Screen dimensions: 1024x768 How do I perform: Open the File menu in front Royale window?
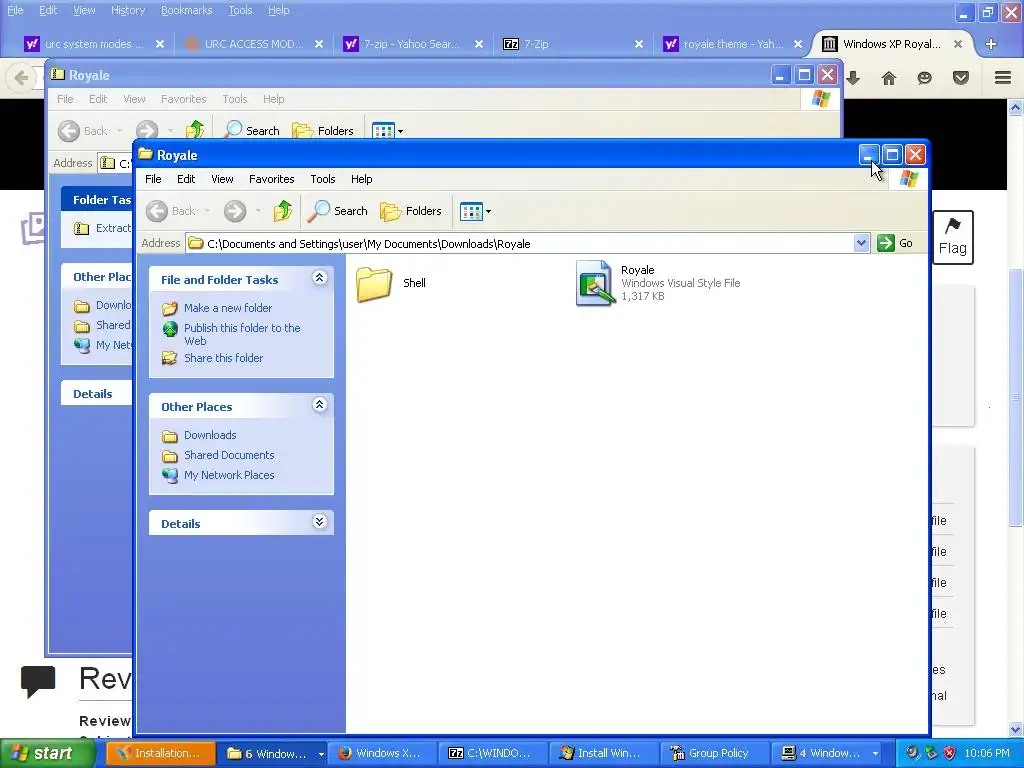(x=153, y=179)
